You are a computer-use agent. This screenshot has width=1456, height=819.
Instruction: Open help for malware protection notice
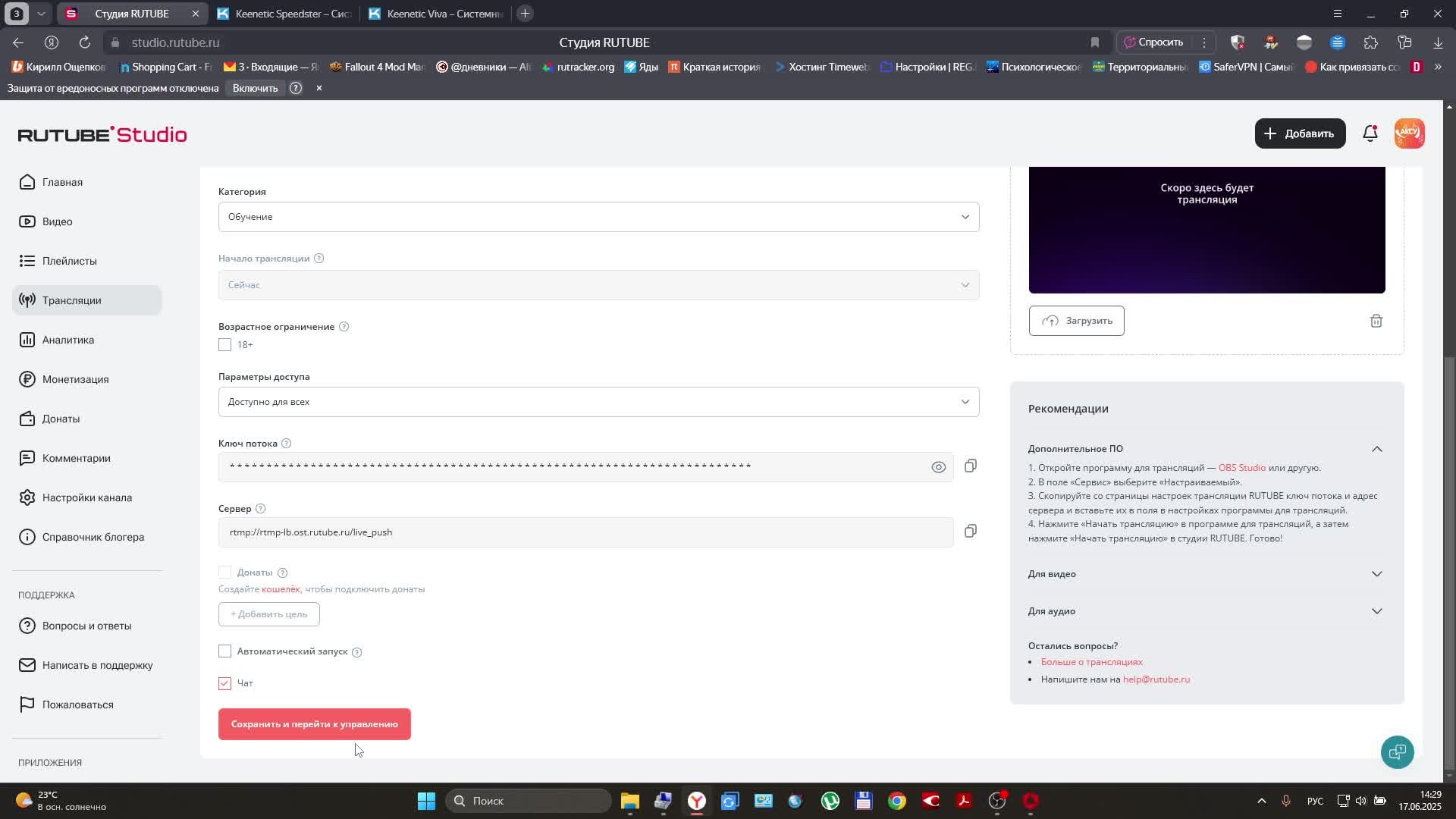[x=296, y=88]
